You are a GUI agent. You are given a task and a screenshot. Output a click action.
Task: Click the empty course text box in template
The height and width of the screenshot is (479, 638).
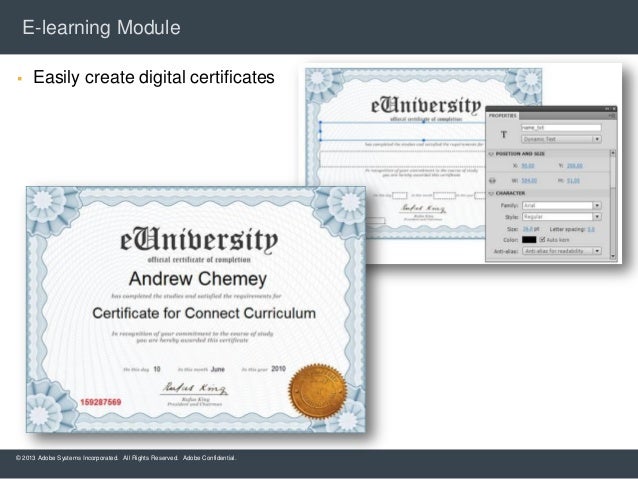pos(402,159)
